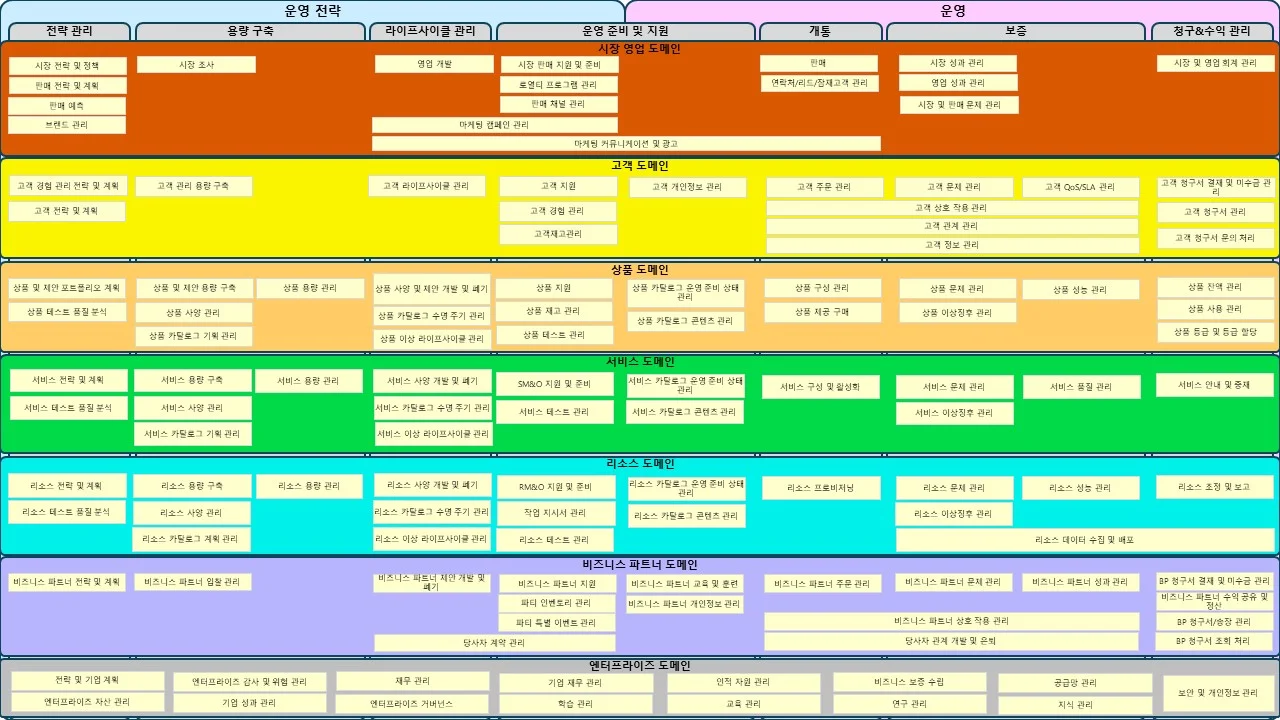Image resolution: width=1280 pixels, height=720 pixels.
Task: Open the 고객 지원 process box
Action: pos(556,185)
